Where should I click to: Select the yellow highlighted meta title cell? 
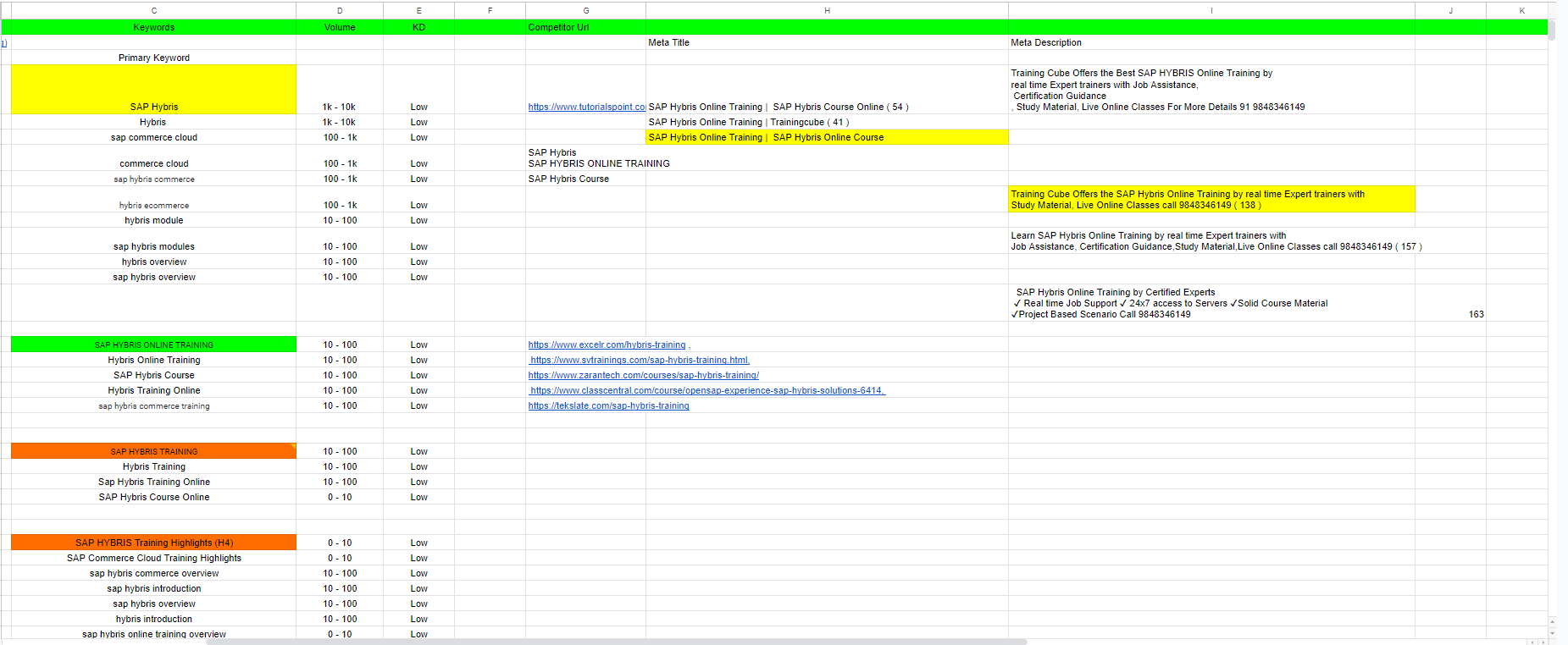[827, 137]
